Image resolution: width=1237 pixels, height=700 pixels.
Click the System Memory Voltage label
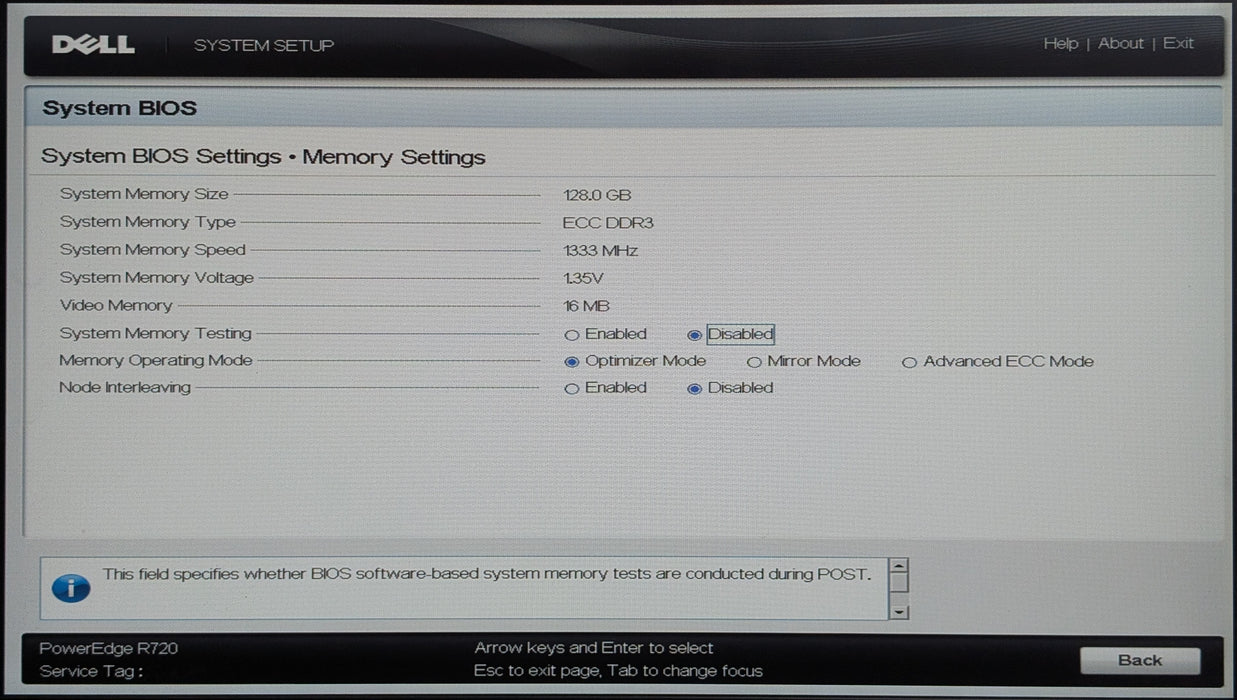157,278
